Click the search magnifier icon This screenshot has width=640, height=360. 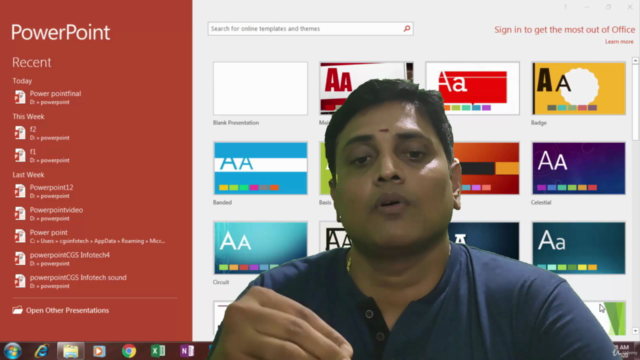click(407, 29)
